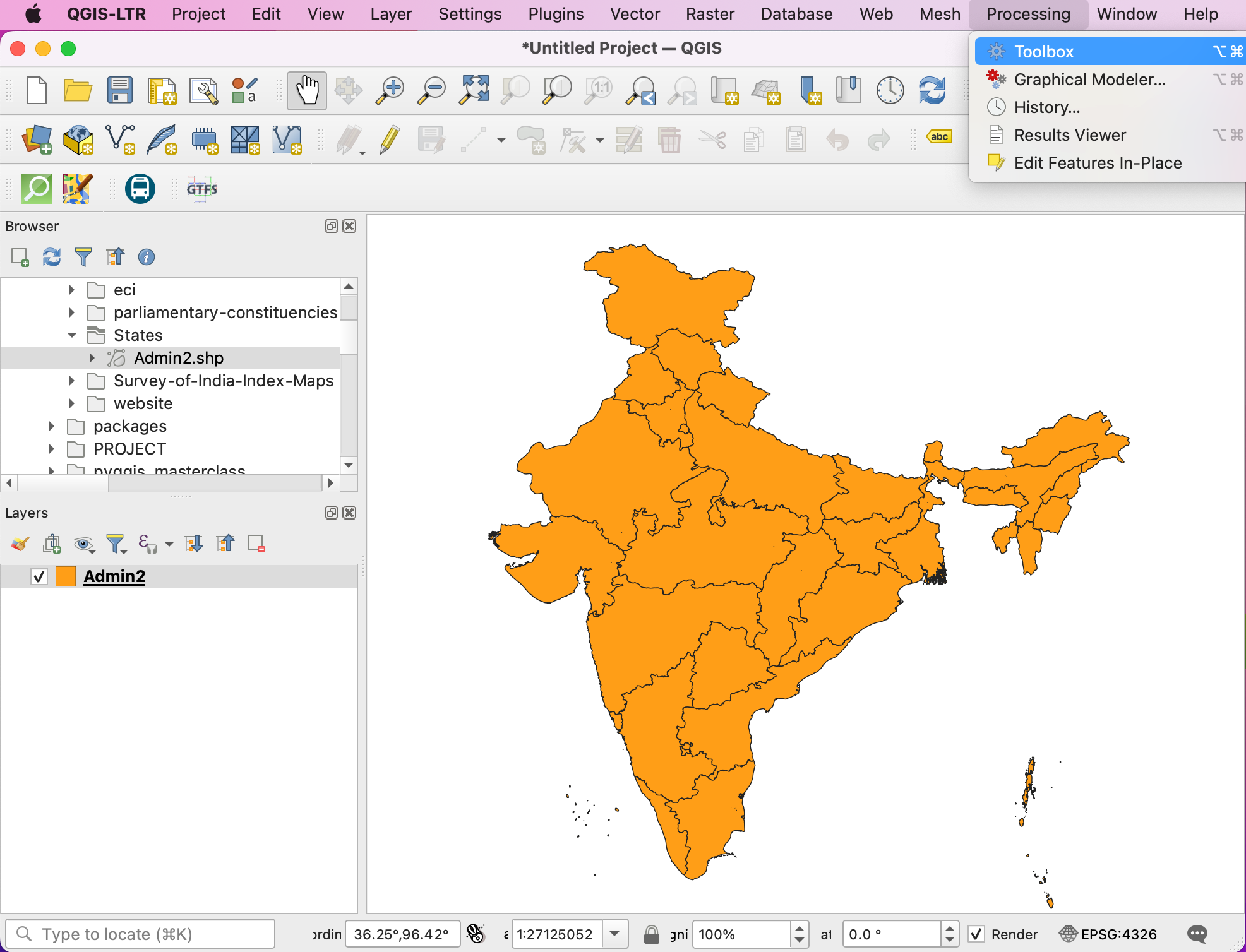Screen dimensions: 1246x952
Task: Click the Admin2 layer orange color swatch
Action: [66, 576]
